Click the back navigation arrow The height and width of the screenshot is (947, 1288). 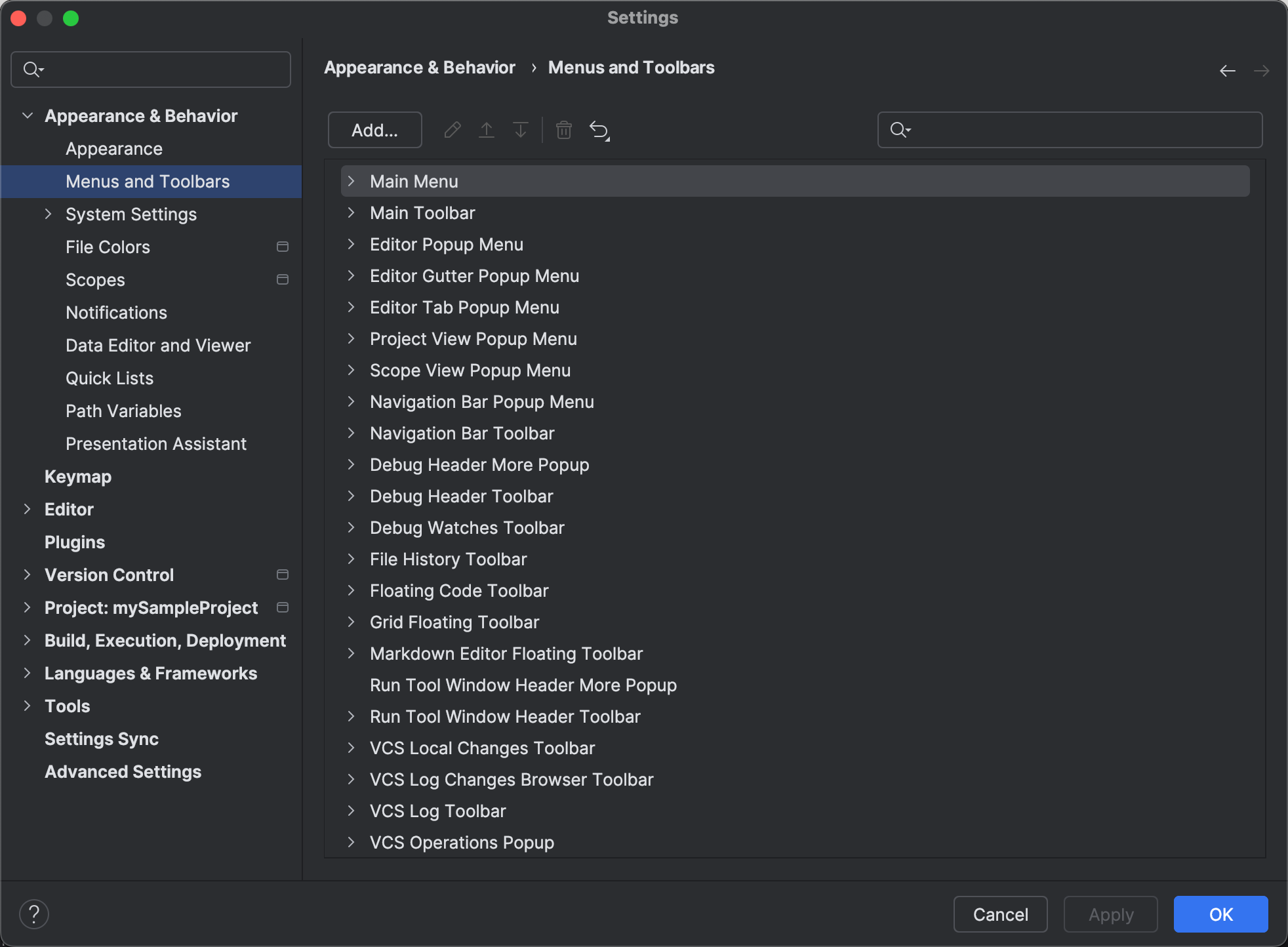pos(1227,70)
